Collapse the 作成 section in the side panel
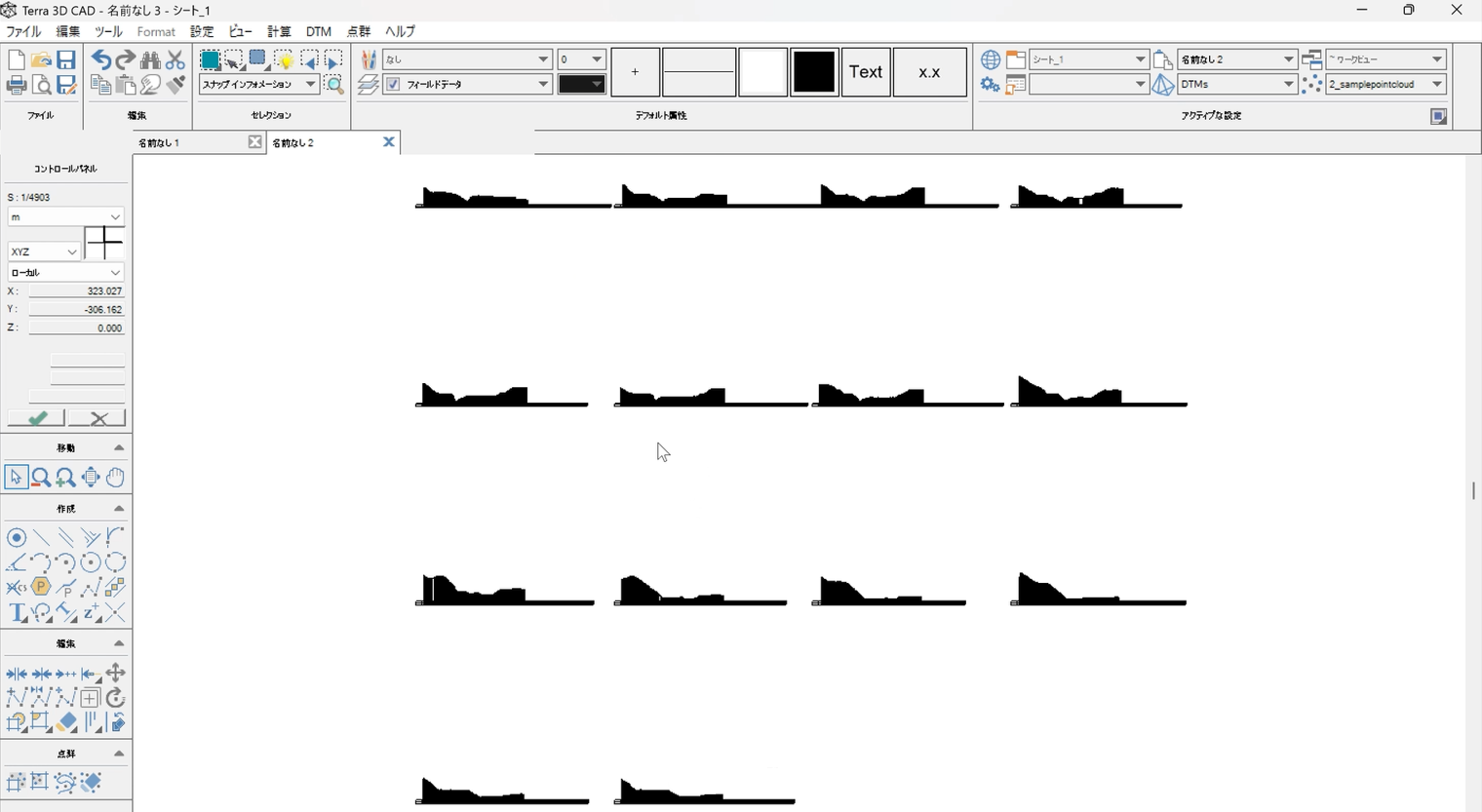This screenshot has width=1482, height=812. [x=119, y=509]
